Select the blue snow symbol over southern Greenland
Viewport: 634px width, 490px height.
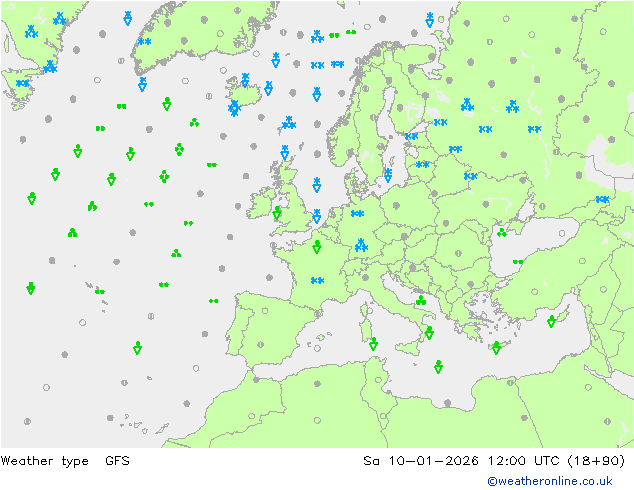point(144,41)
